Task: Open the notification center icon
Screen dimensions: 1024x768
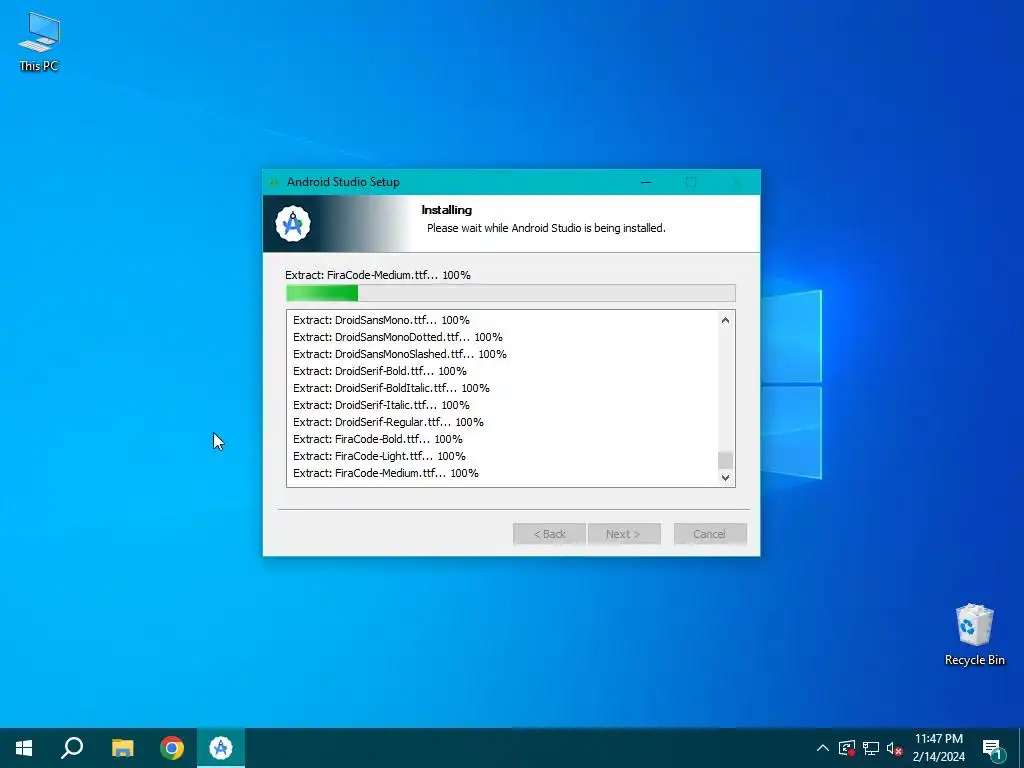Action: point(993,748)
